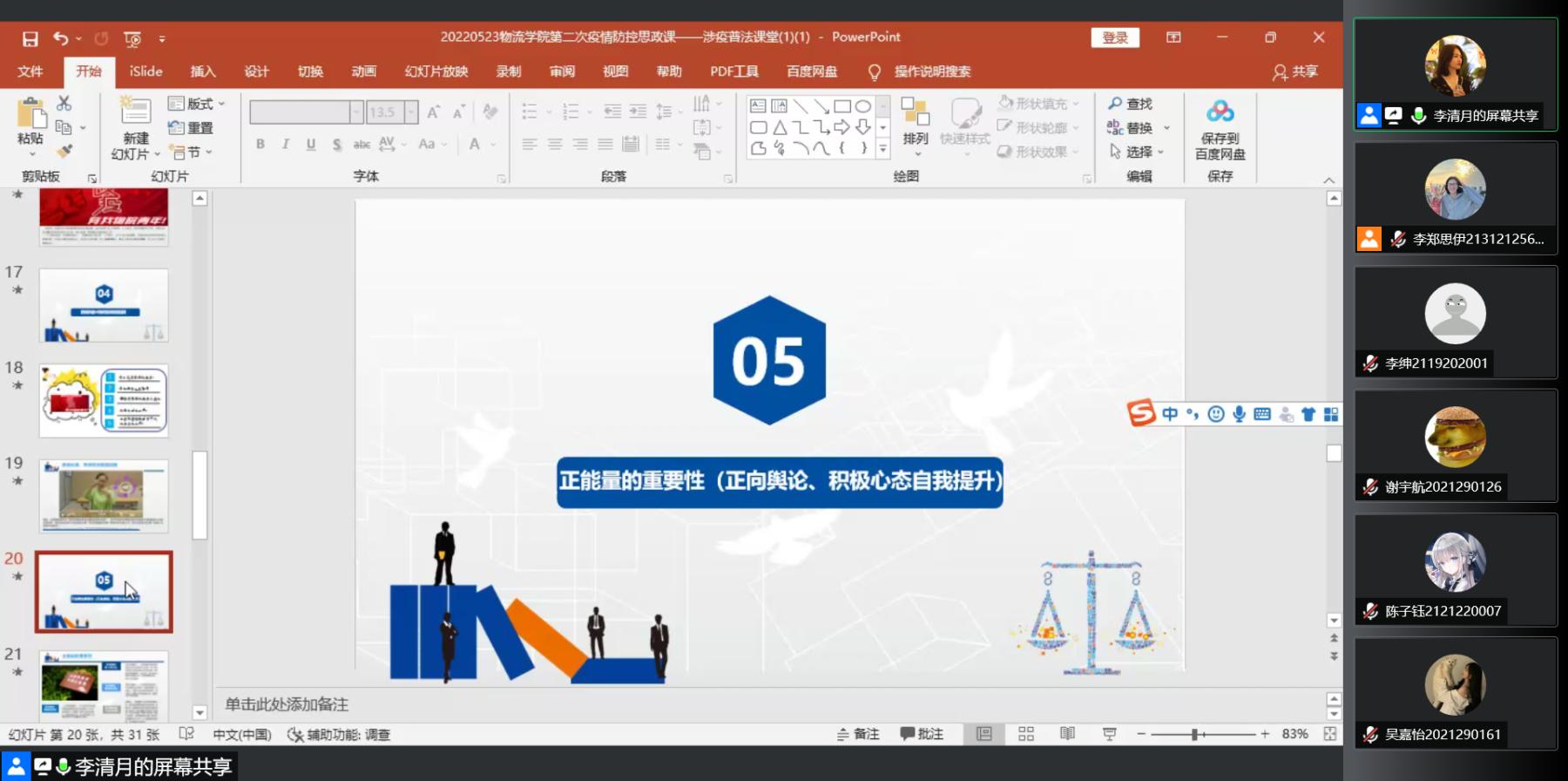This screenshot has height=781, width=1568.
Task: Open the Insert (插入) ribbon tab
Action: click(203, 71)
